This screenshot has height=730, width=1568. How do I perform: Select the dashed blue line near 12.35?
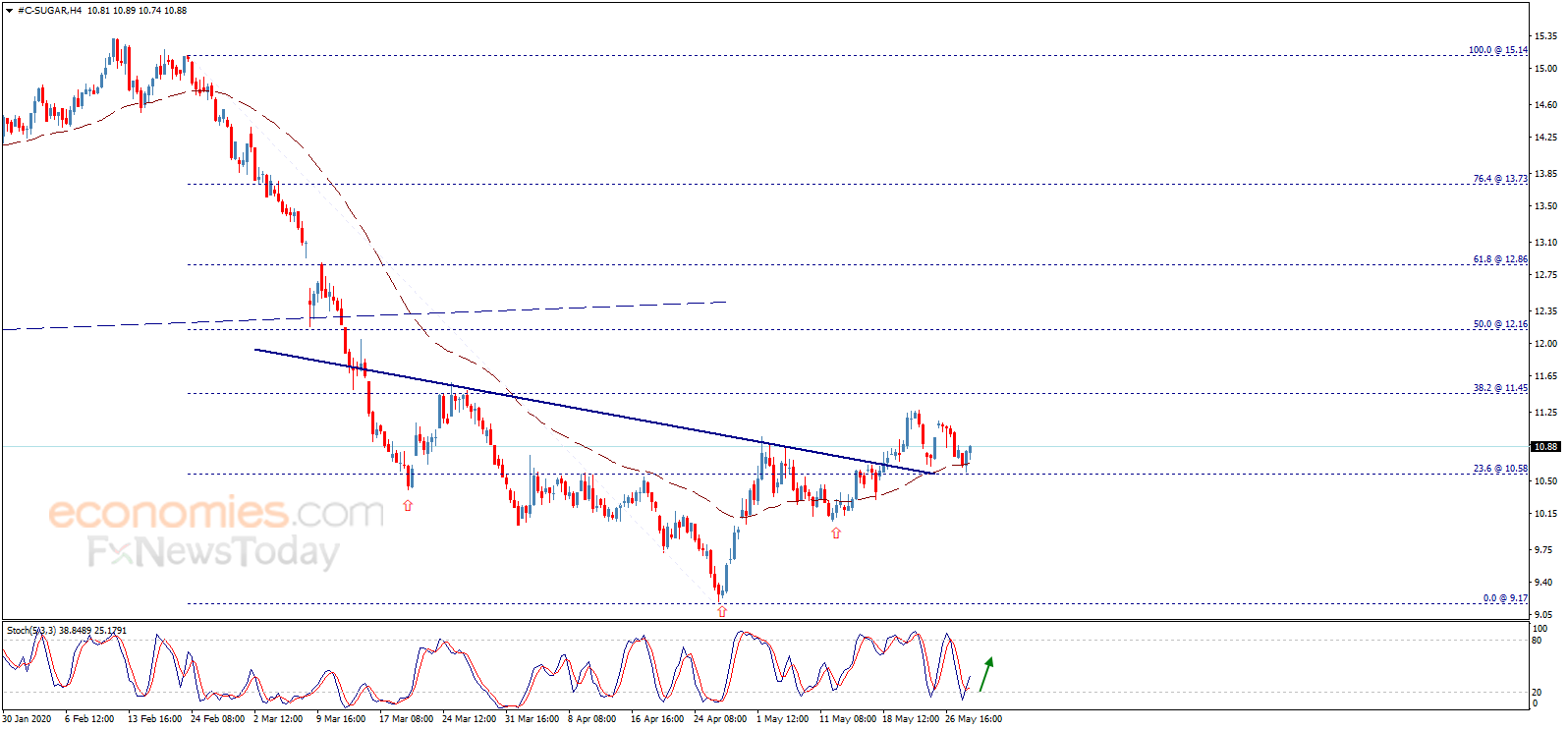pos(364,315)
